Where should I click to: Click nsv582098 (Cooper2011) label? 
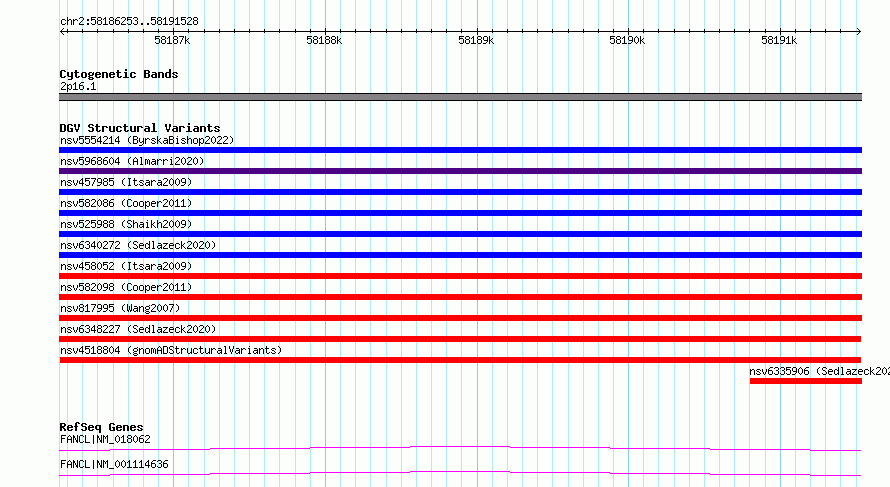tap(126, 287)
